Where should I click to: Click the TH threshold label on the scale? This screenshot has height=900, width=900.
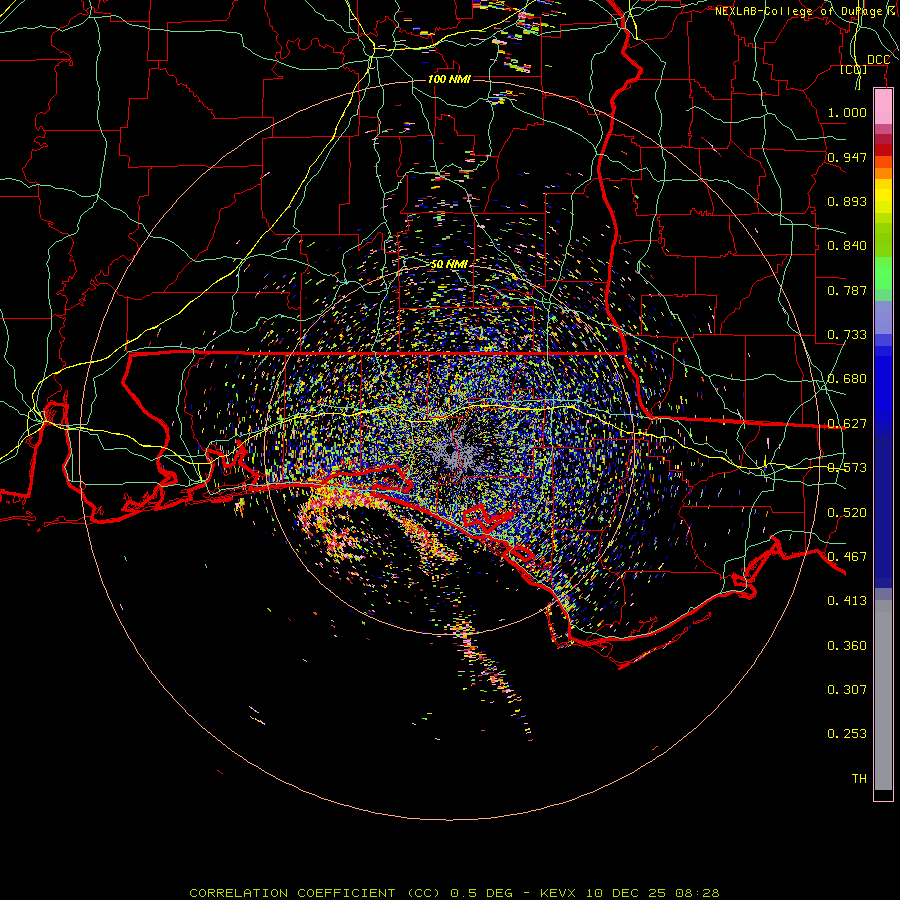[859, 779]
